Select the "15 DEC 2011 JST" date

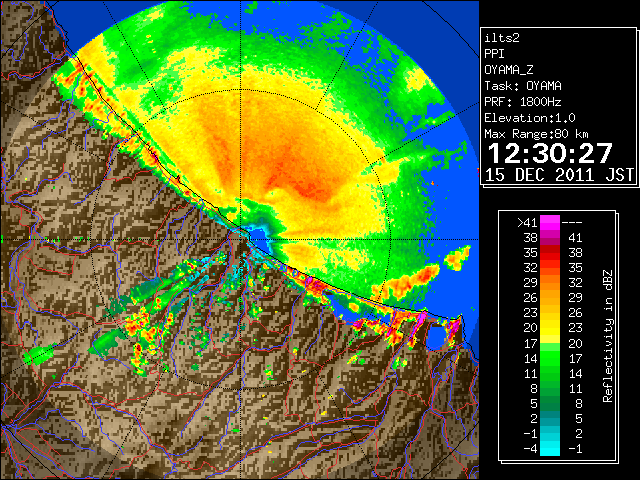click(x=559, y=175)
